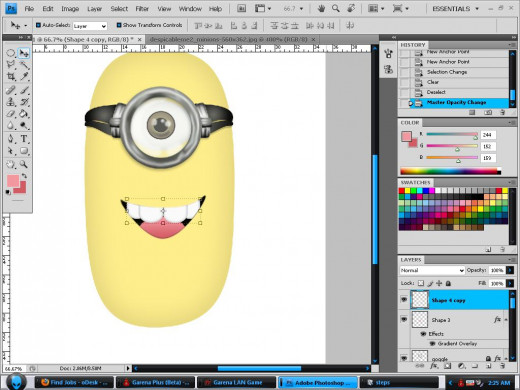Open the Layer menu
Screen dimensions: 520x390
pos(94,9)
